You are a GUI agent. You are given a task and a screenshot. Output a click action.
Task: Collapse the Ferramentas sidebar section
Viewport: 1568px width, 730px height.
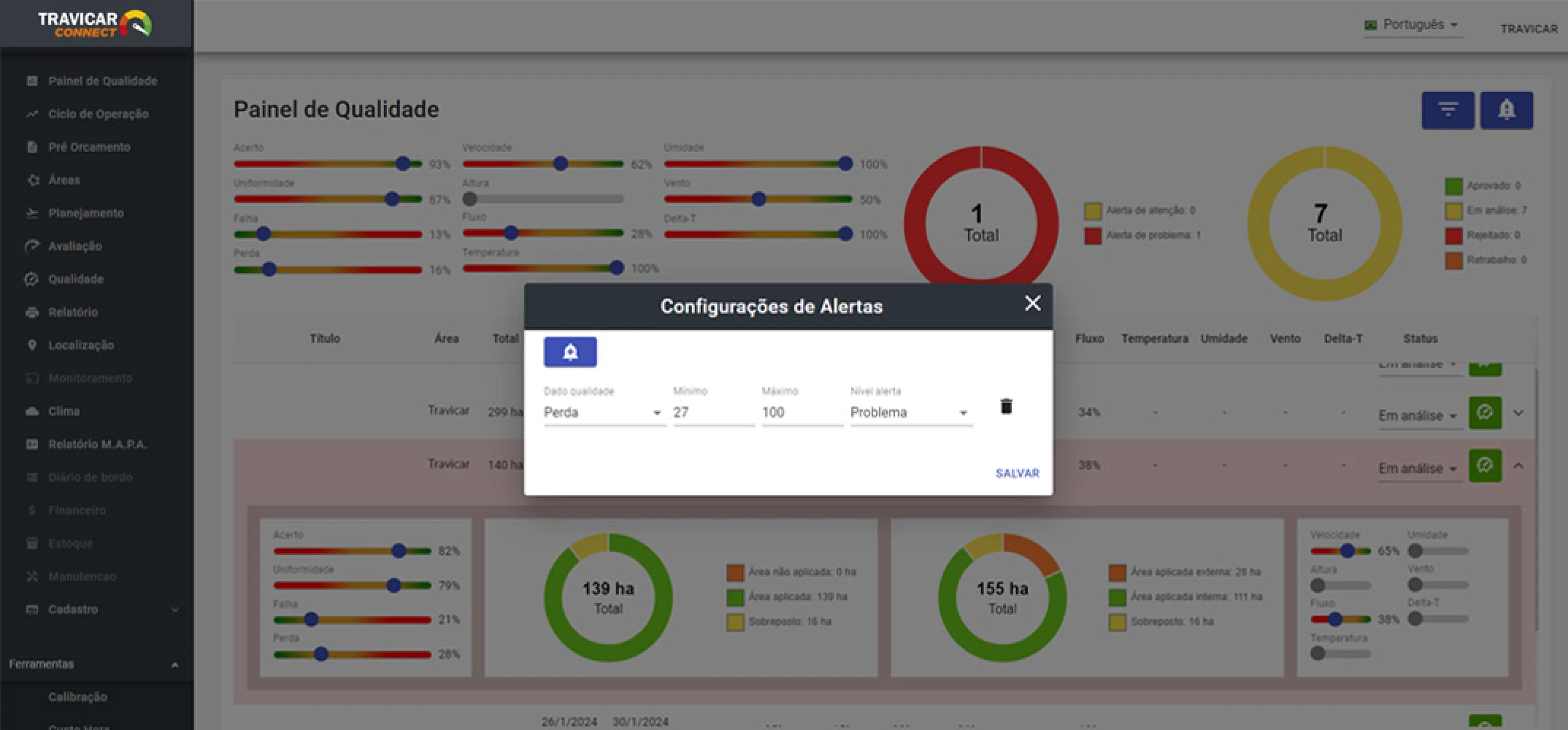pos(174,664)
